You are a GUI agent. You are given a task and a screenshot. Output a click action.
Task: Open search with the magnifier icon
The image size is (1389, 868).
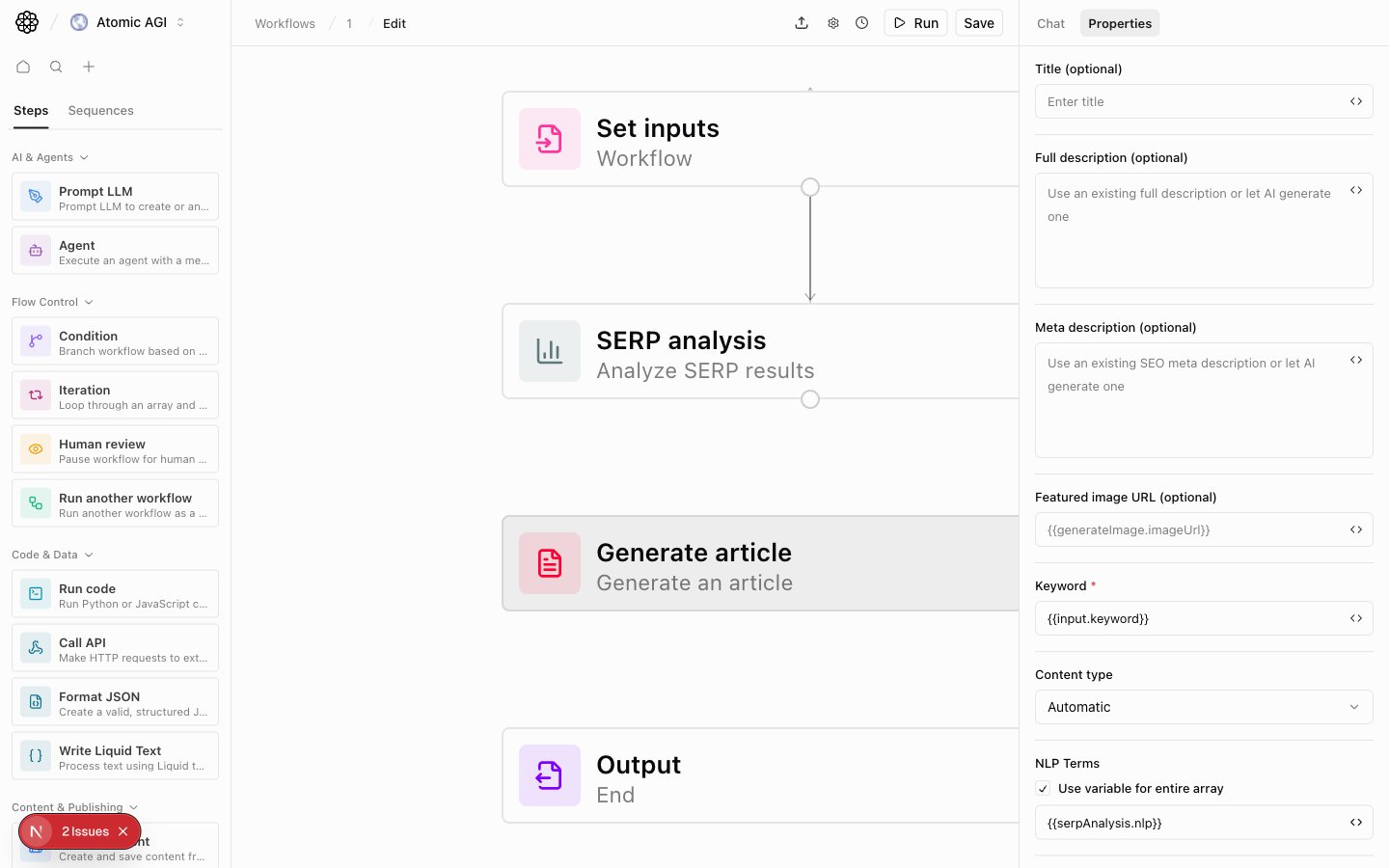click(x=56, y=67)
